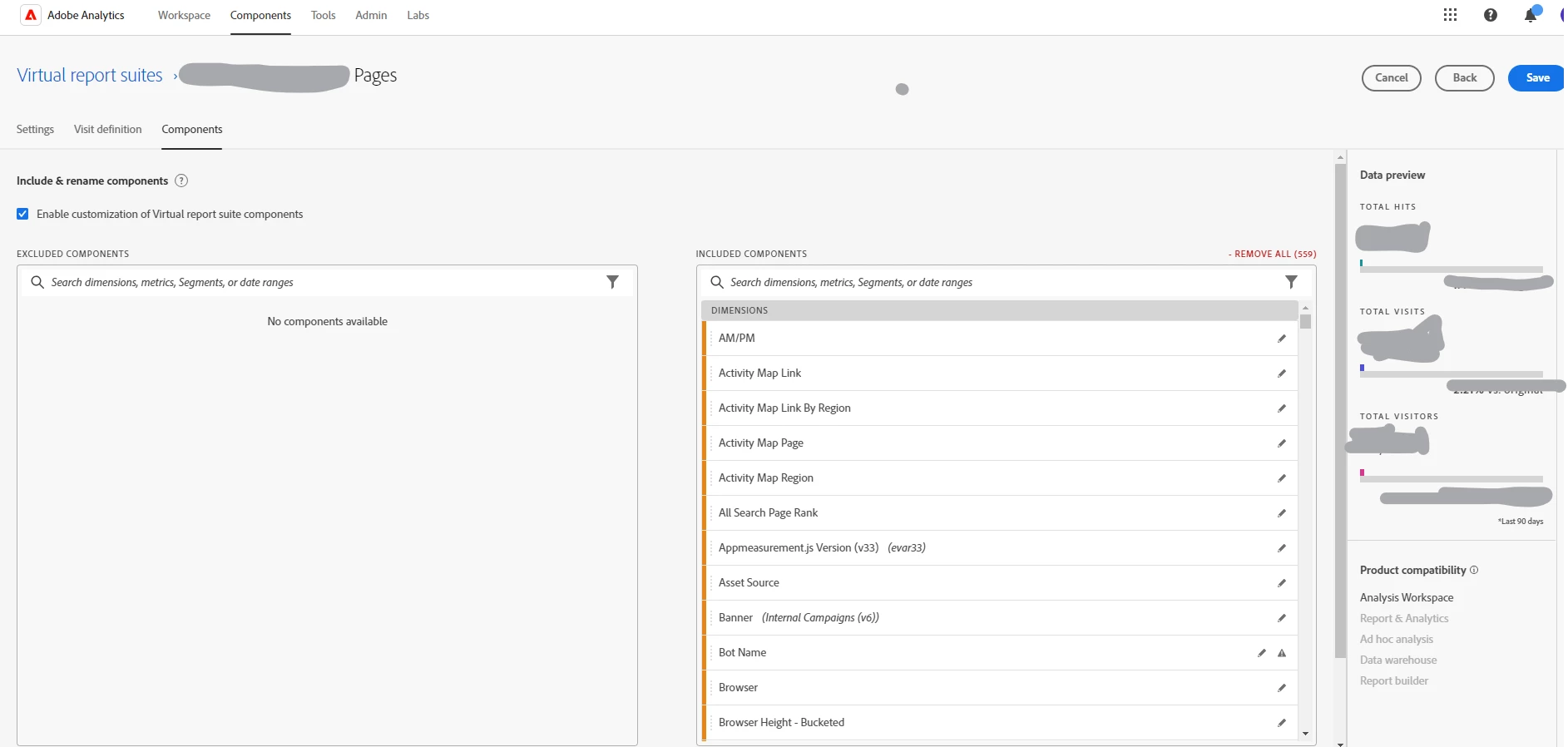Image resolution: width=1568 pixels, height=747 pixels.
Task: Click Analysis Workspace in Product compatibility
Action: (1407, 597)
